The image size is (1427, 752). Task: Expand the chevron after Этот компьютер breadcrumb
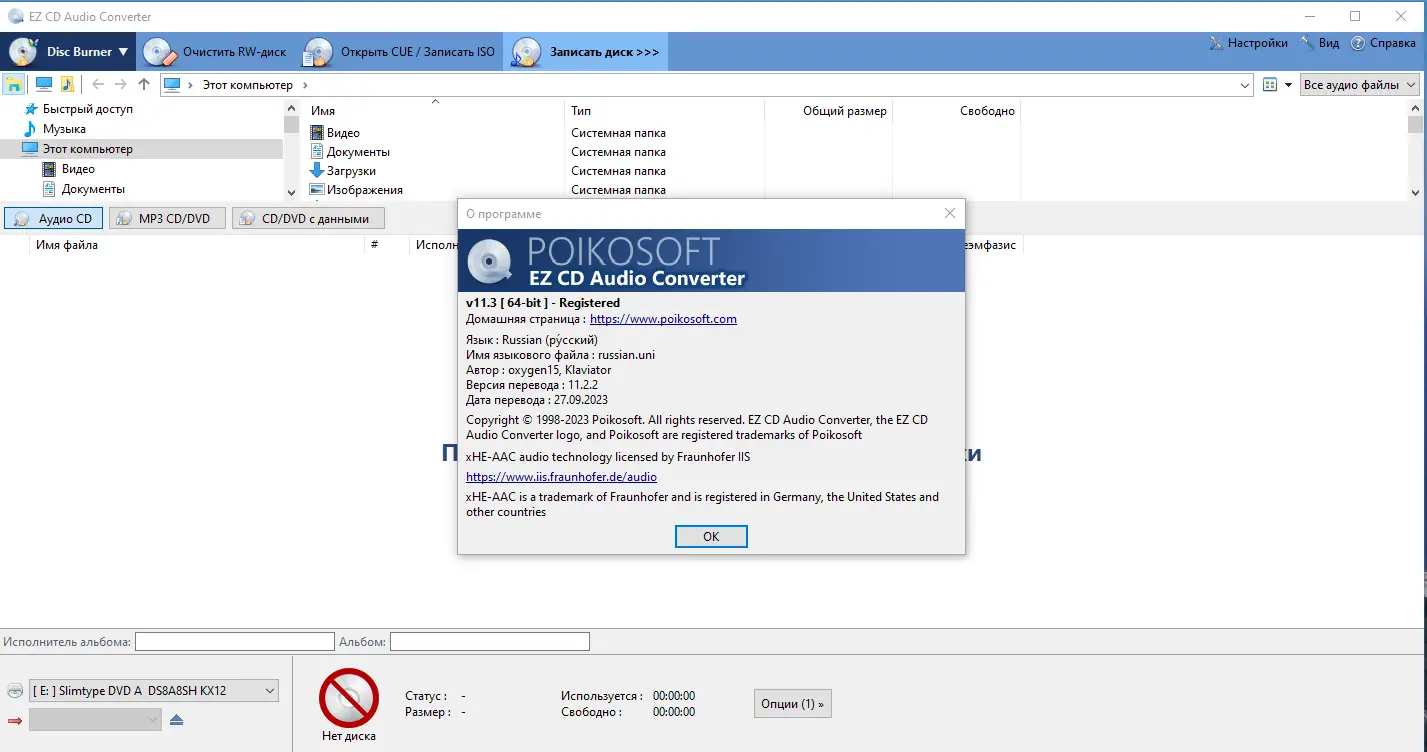[x=304, y=85]
